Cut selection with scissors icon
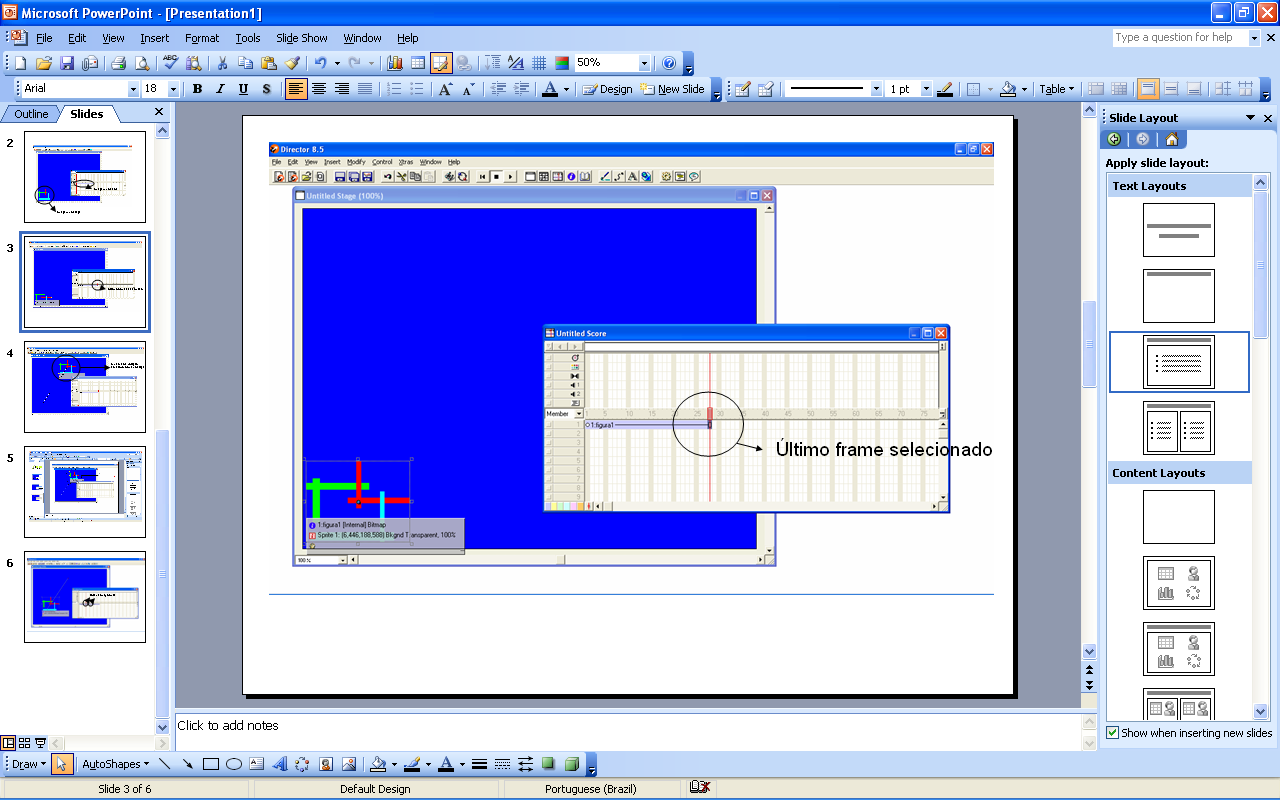The height and width of the screenshot is (800, 1280). [222, 63]
